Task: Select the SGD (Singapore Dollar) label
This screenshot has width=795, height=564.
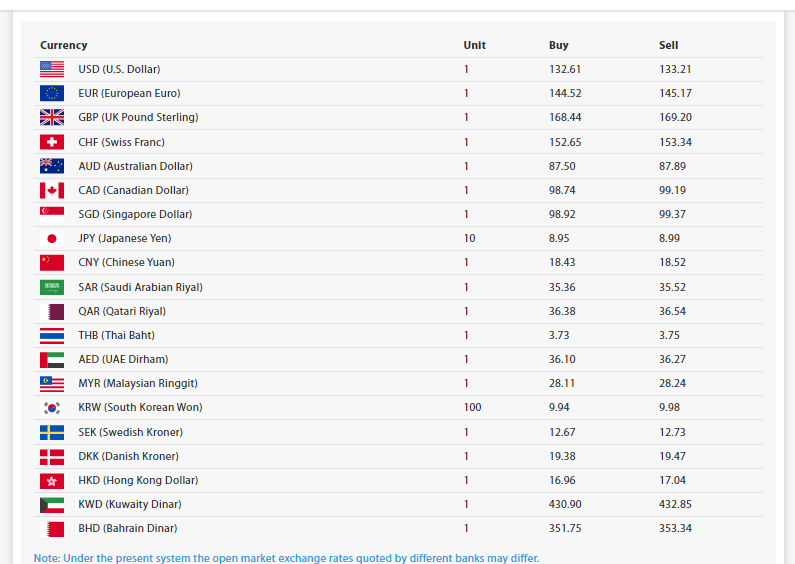Action: coord(135,214)
